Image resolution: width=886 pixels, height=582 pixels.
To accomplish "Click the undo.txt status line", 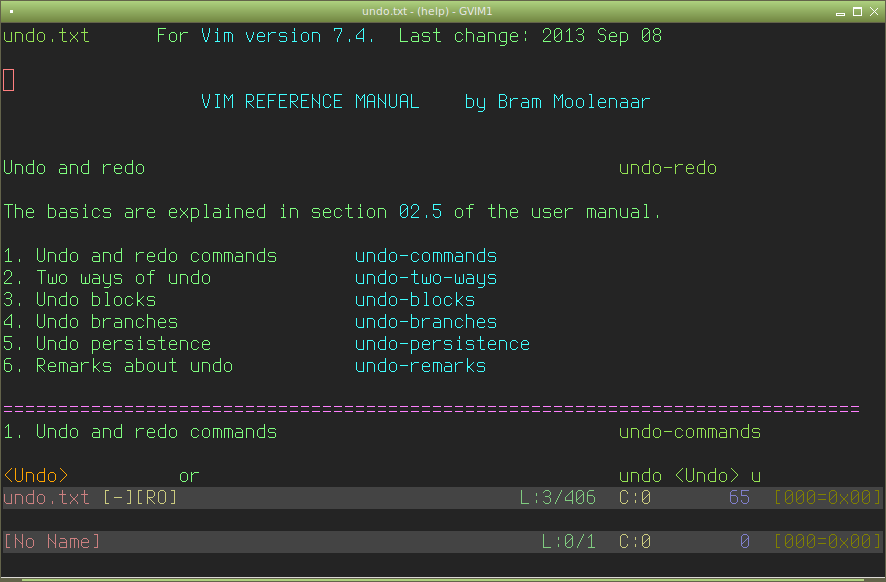I will (300, 498).
